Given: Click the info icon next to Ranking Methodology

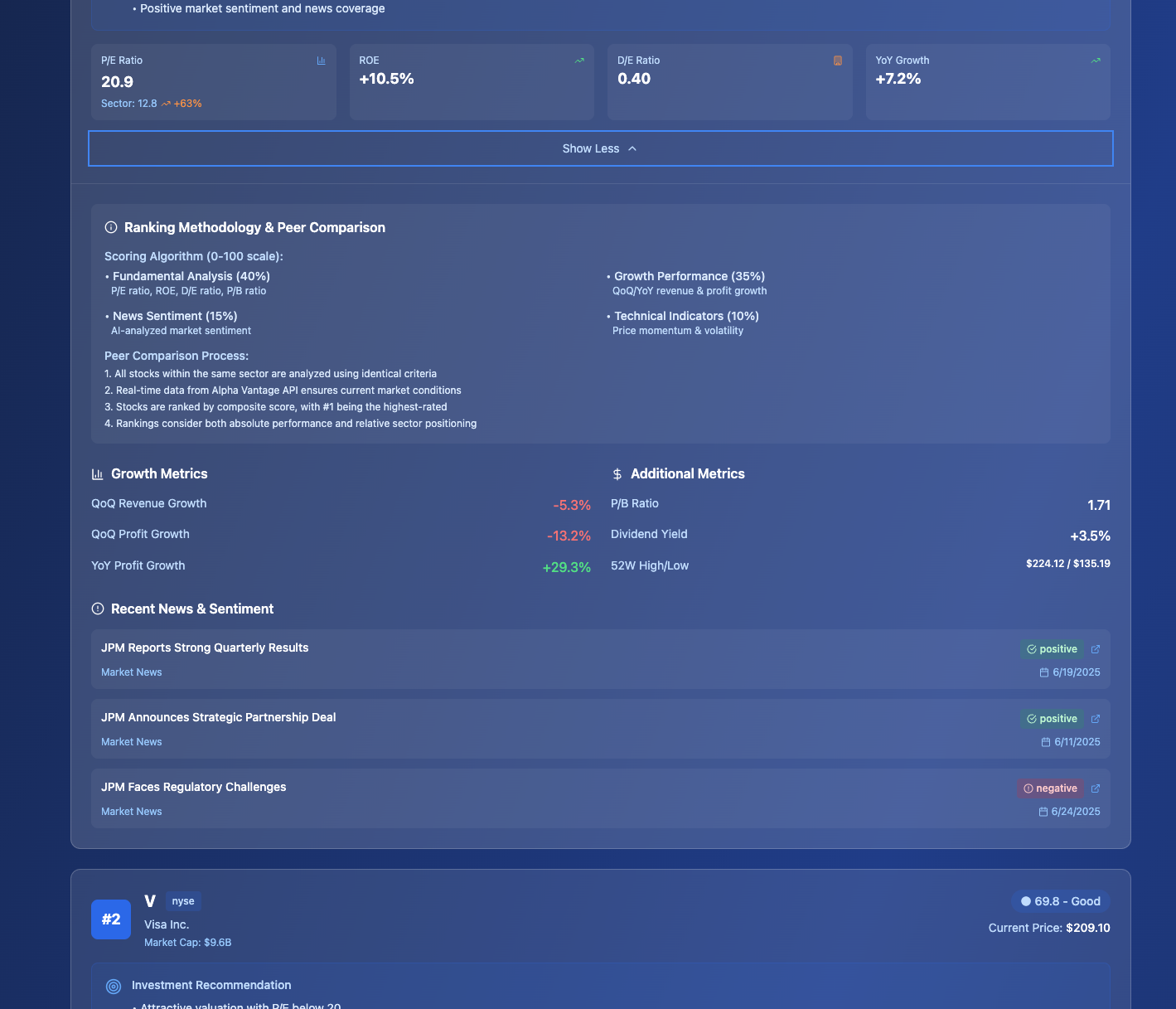Looking at the screenshot, I should tap(111, 227).
